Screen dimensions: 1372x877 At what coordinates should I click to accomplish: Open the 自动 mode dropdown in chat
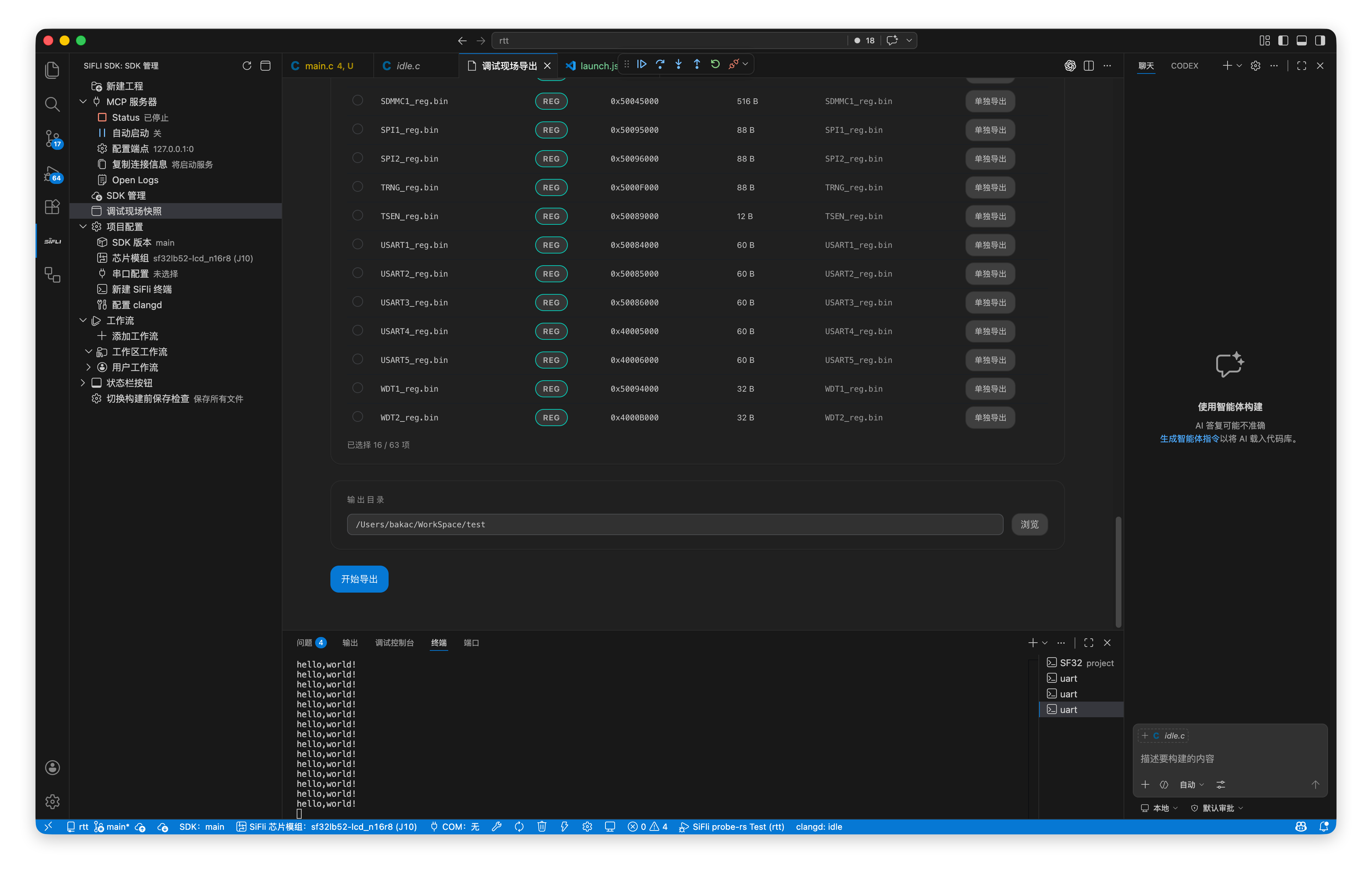coord(1191,785)
